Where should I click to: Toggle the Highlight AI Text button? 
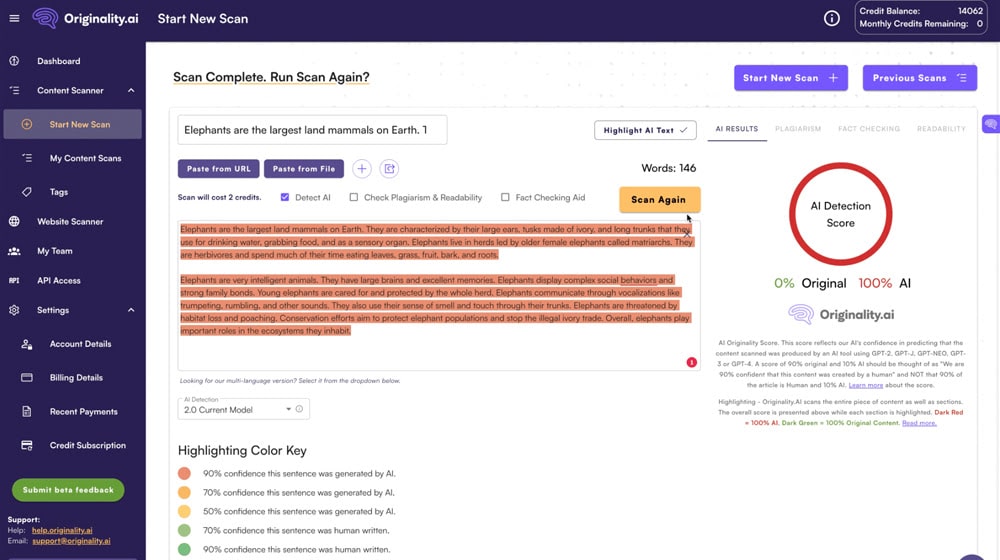pos(645,130)
